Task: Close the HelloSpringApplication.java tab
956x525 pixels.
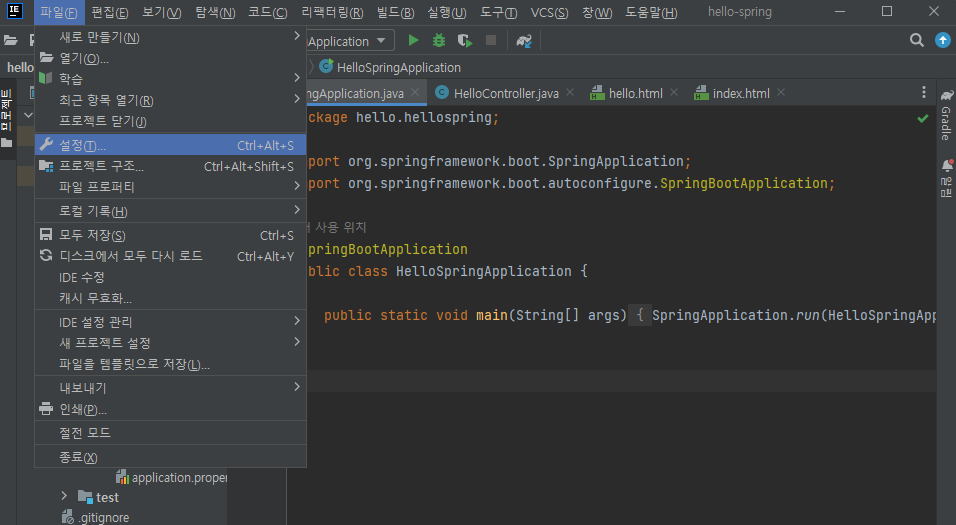Action: (x=415, y=92)
